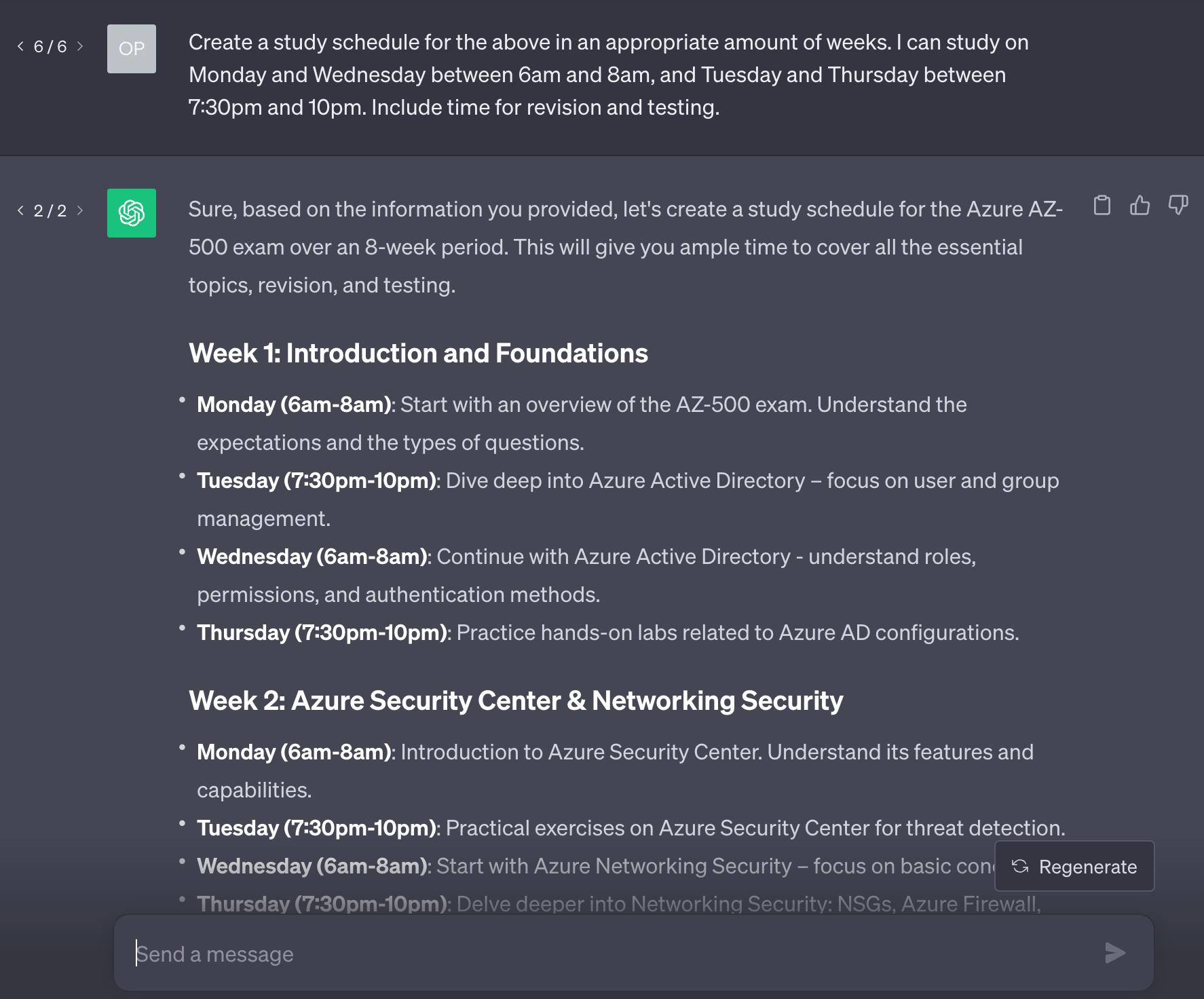Image resolution: width=1204 pixels, height=999 pixels.
Task: Show the previous response beside 2 / 2
Action: 20,210
